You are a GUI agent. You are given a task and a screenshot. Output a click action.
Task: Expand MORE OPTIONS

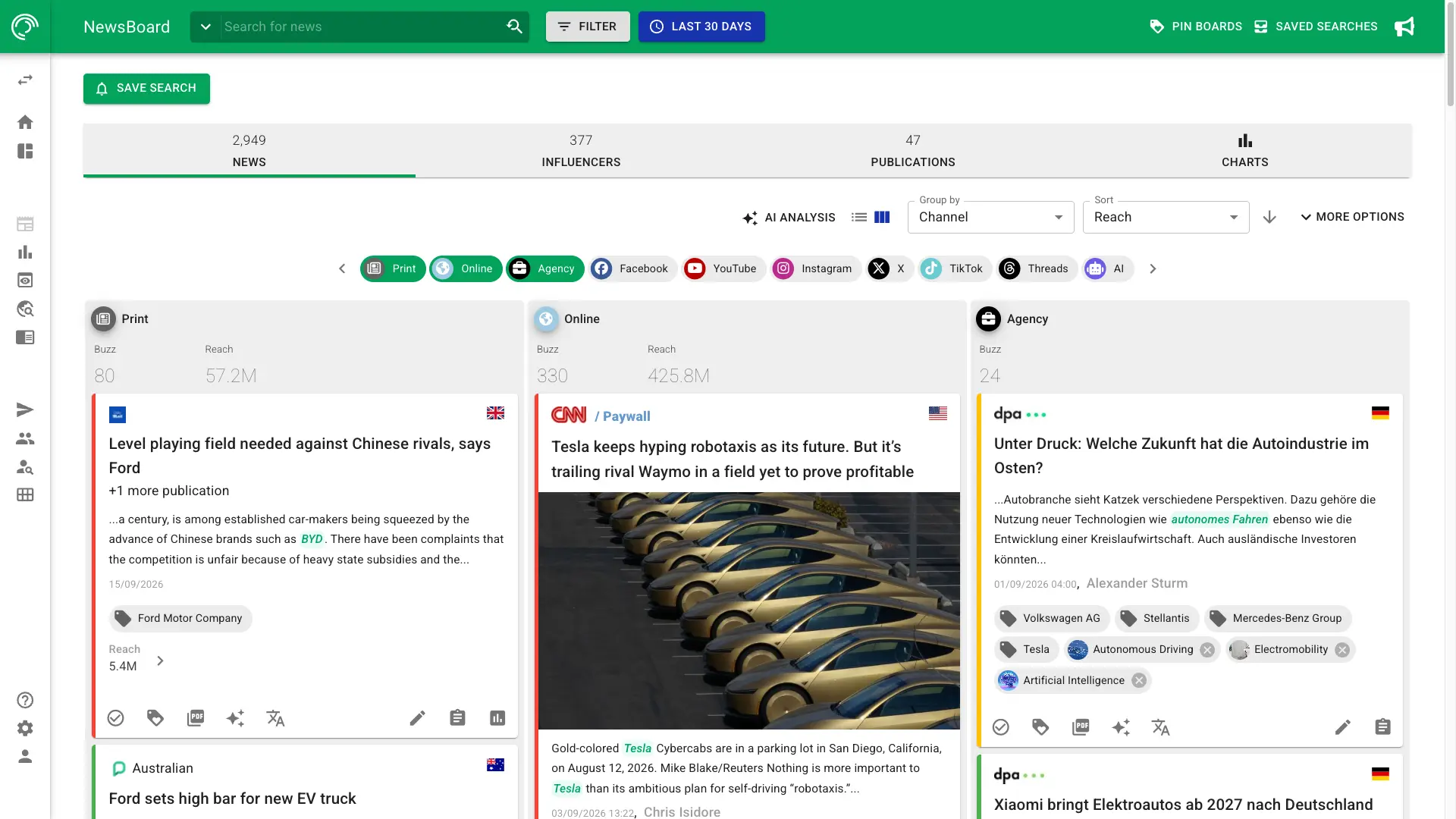(1352, 217)
